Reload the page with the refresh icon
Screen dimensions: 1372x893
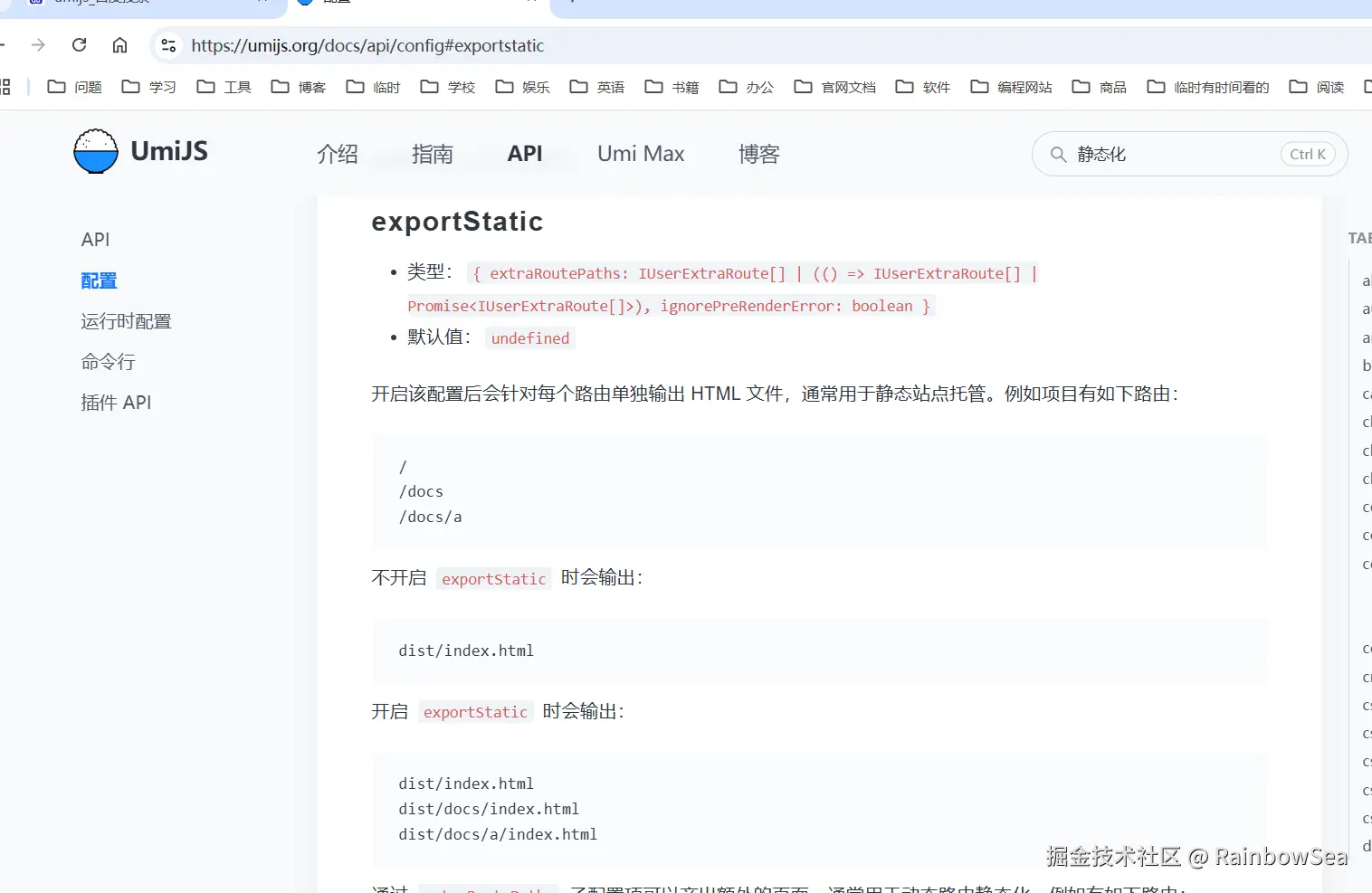click(80, 45)
